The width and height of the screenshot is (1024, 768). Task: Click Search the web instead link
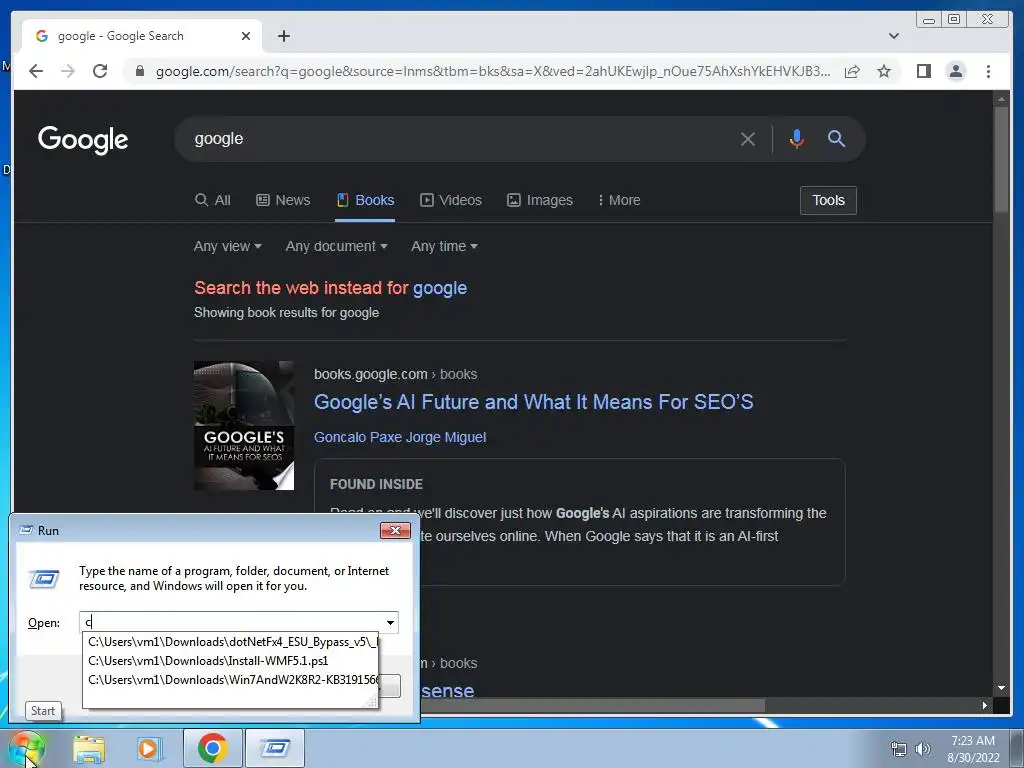click(330, 288)
